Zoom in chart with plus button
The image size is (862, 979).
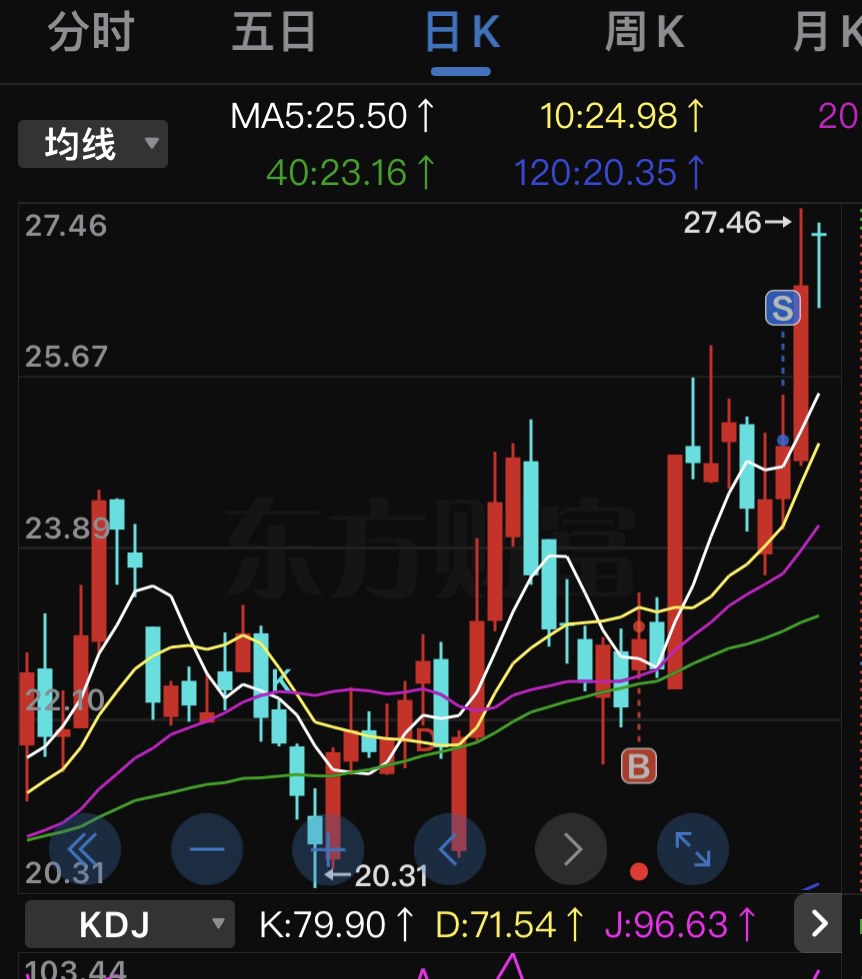pos(328,849)
